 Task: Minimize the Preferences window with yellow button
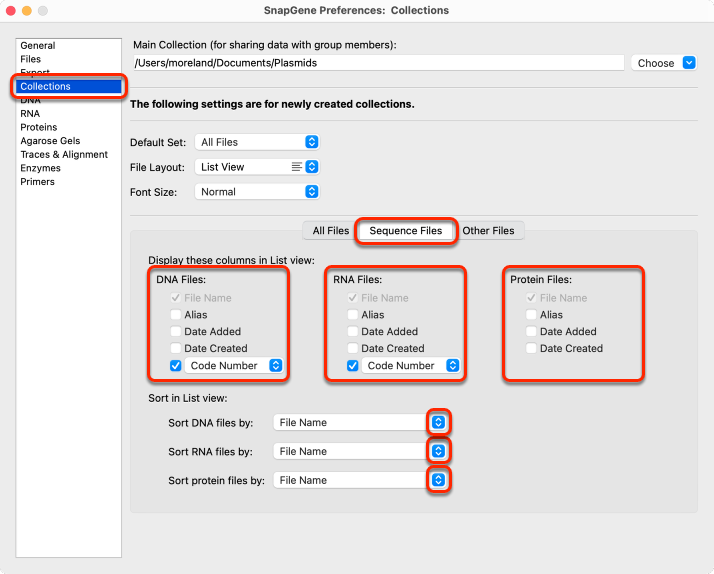pos(27,10)
